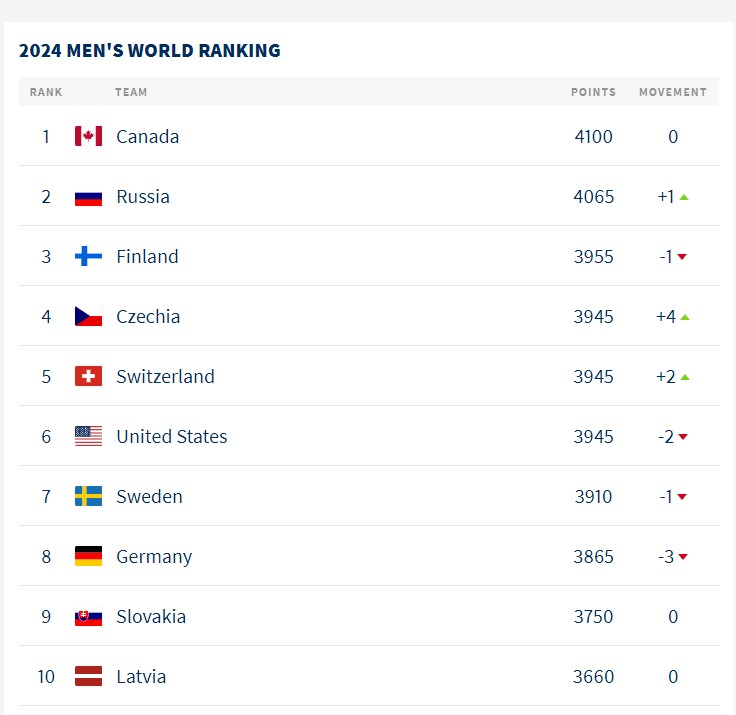The image size is (736, 715).
Task: Click the Switzerland flag icon
Action: [88, 377]
